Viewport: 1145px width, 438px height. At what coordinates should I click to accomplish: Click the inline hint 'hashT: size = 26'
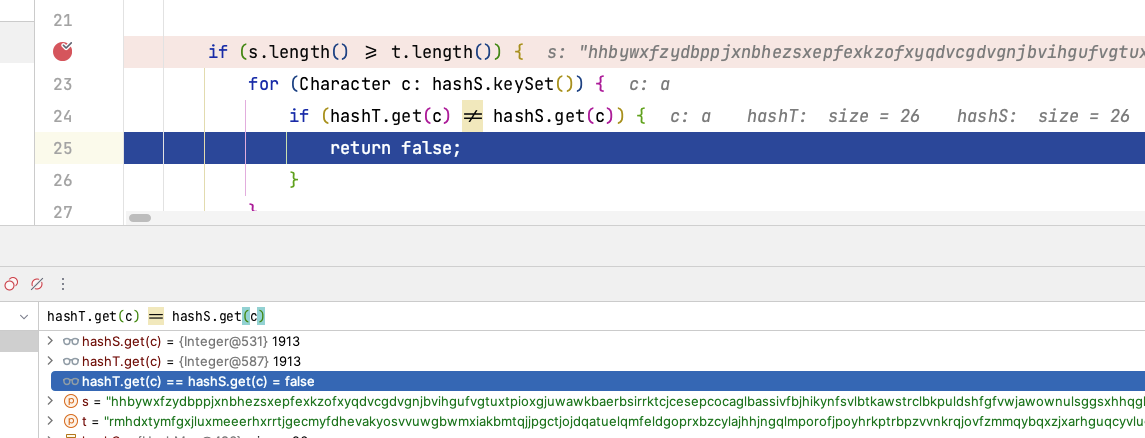tap(832, 116)
